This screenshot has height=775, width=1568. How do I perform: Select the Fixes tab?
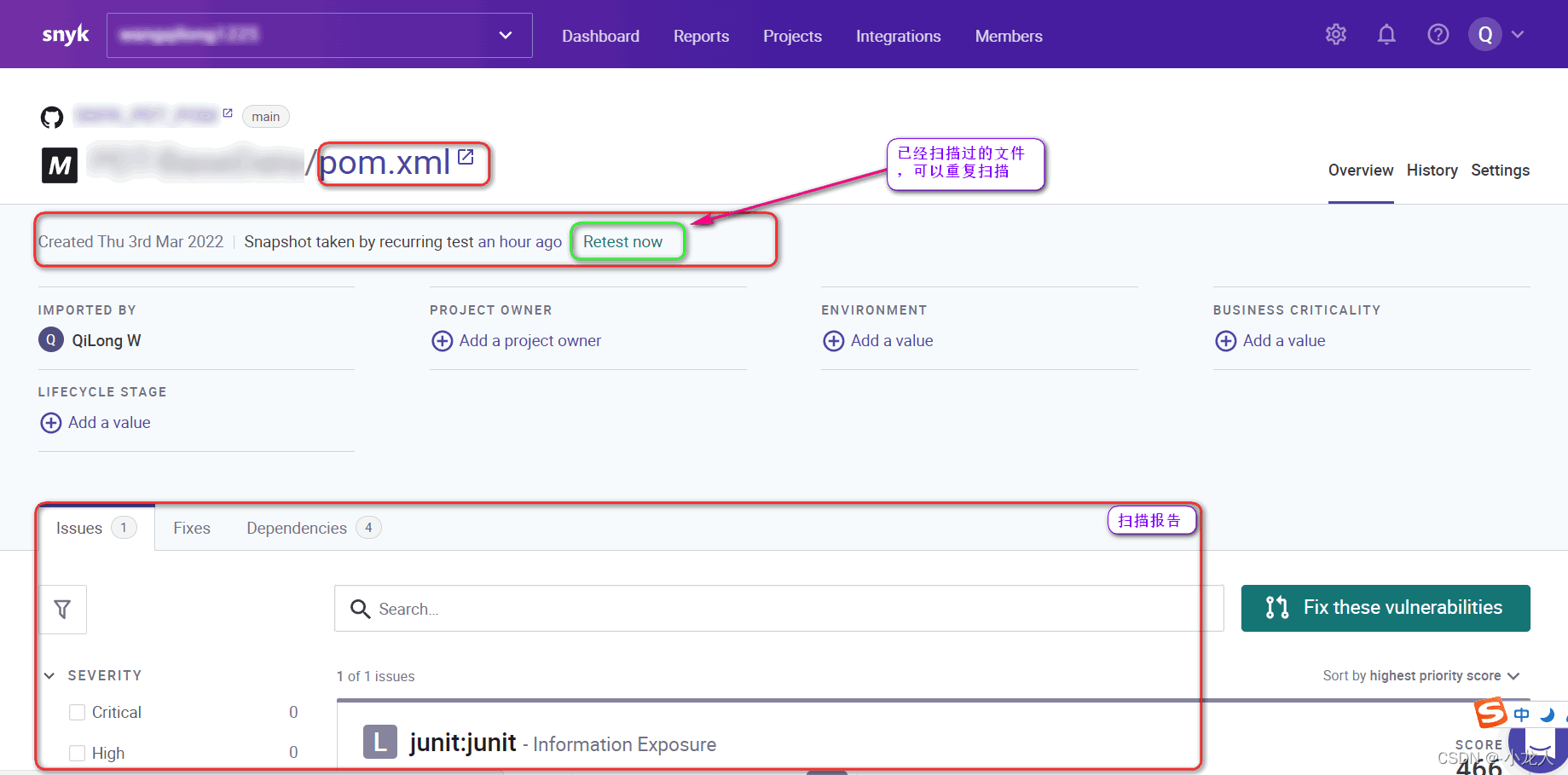(192, 529)
